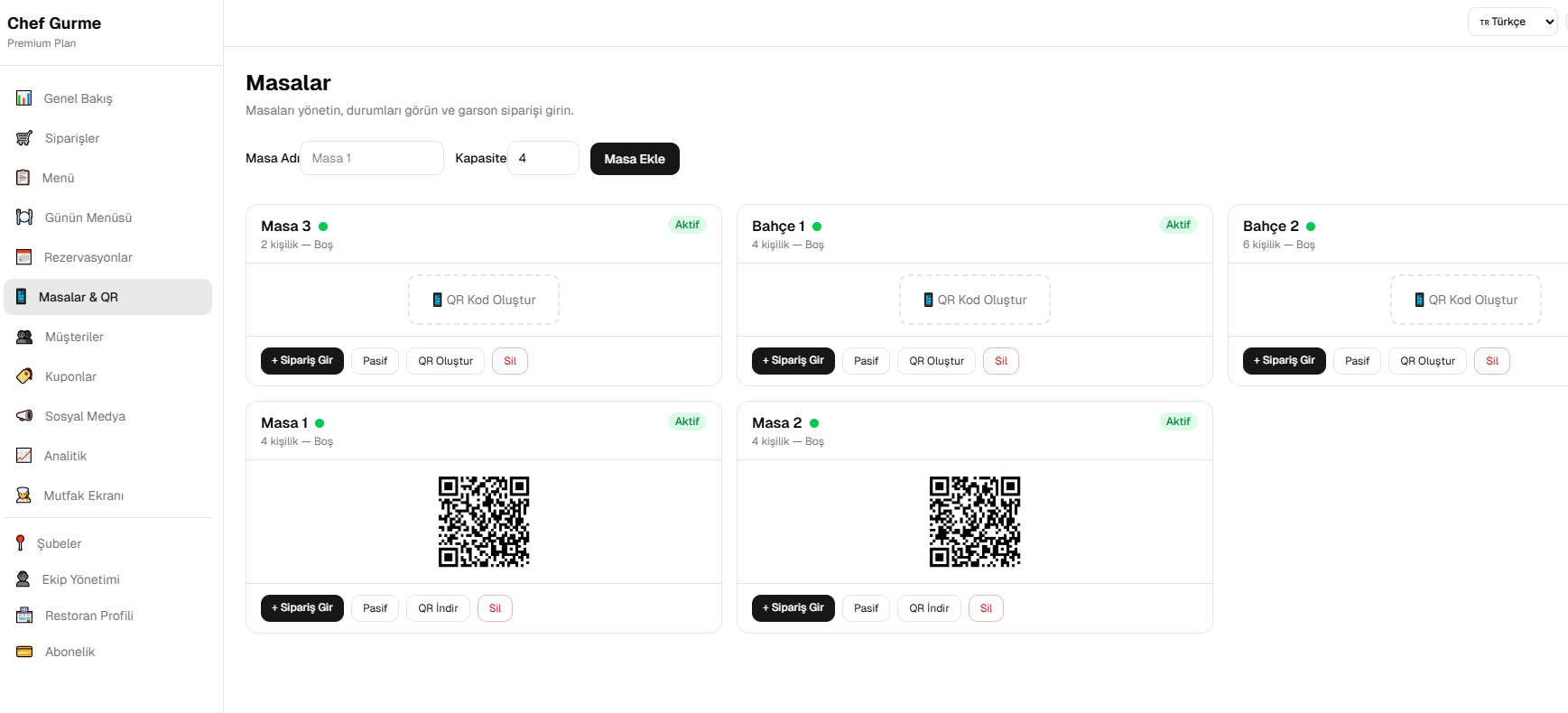Open the Türkçe language dropdown
The width and height of the screenshot is (1568, 713).
pos(1512,22)
